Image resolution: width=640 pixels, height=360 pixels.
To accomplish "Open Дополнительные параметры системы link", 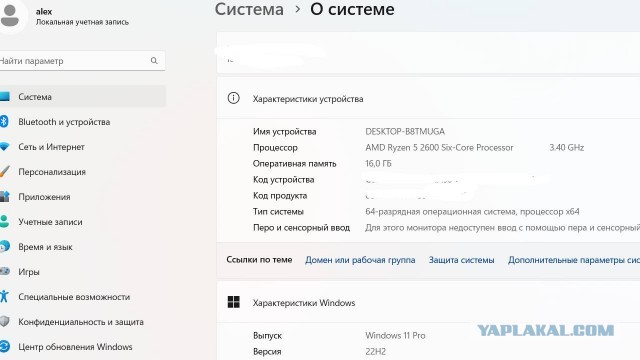I will [x=574, y=260].
